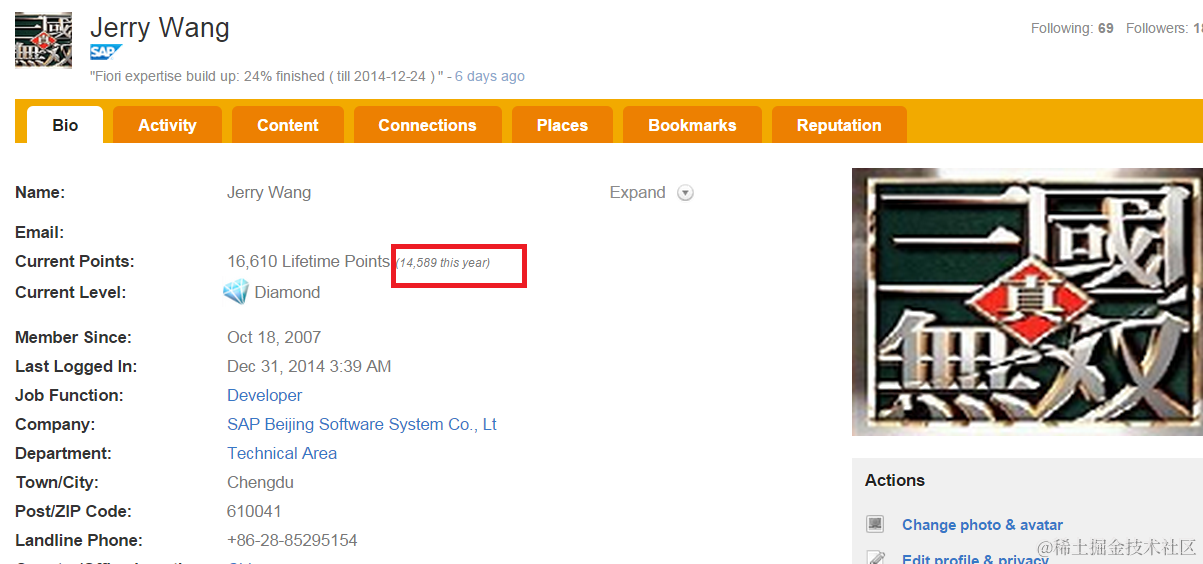Go to the Connections tab

(427, 125)
